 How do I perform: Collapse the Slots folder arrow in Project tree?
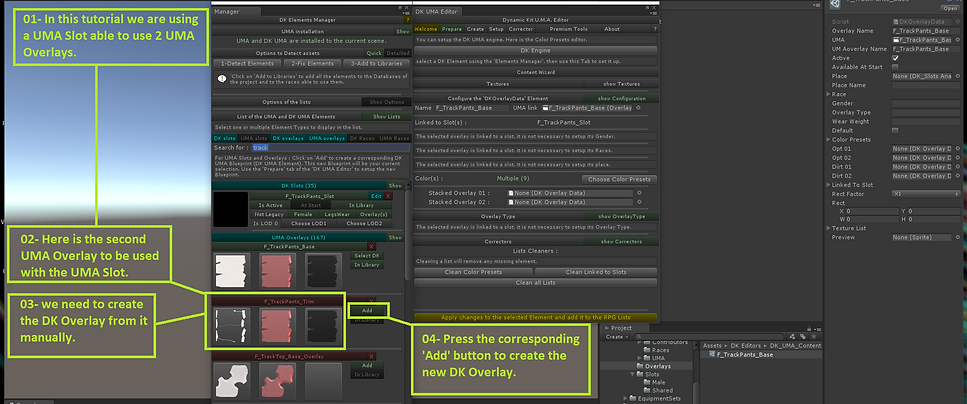pyautogui.click(x=633, y=374)
